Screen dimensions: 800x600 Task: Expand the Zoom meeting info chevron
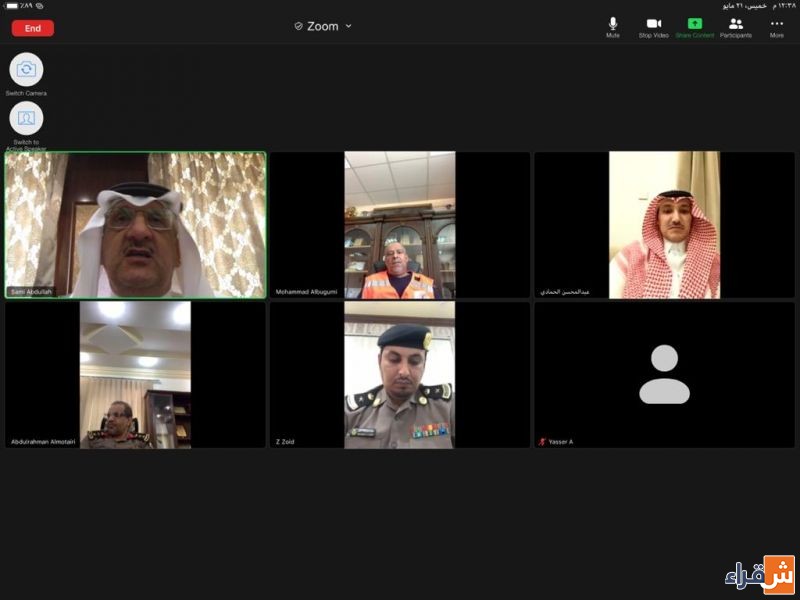point(349,26)
